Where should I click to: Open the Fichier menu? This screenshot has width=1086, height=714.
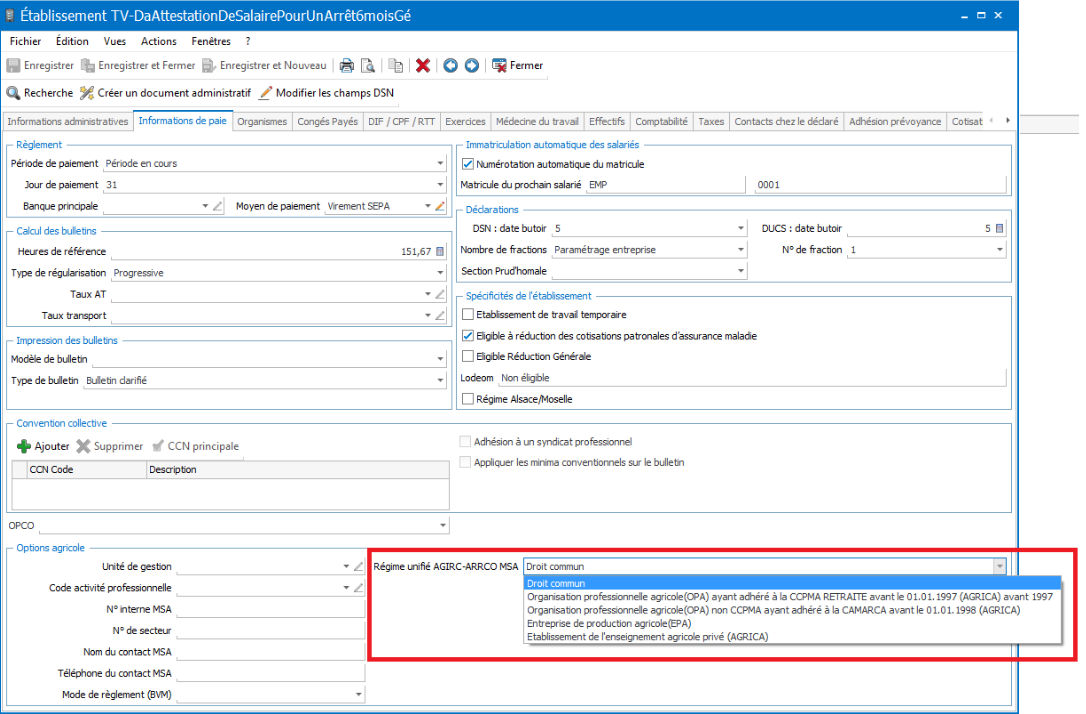(26, 42)
